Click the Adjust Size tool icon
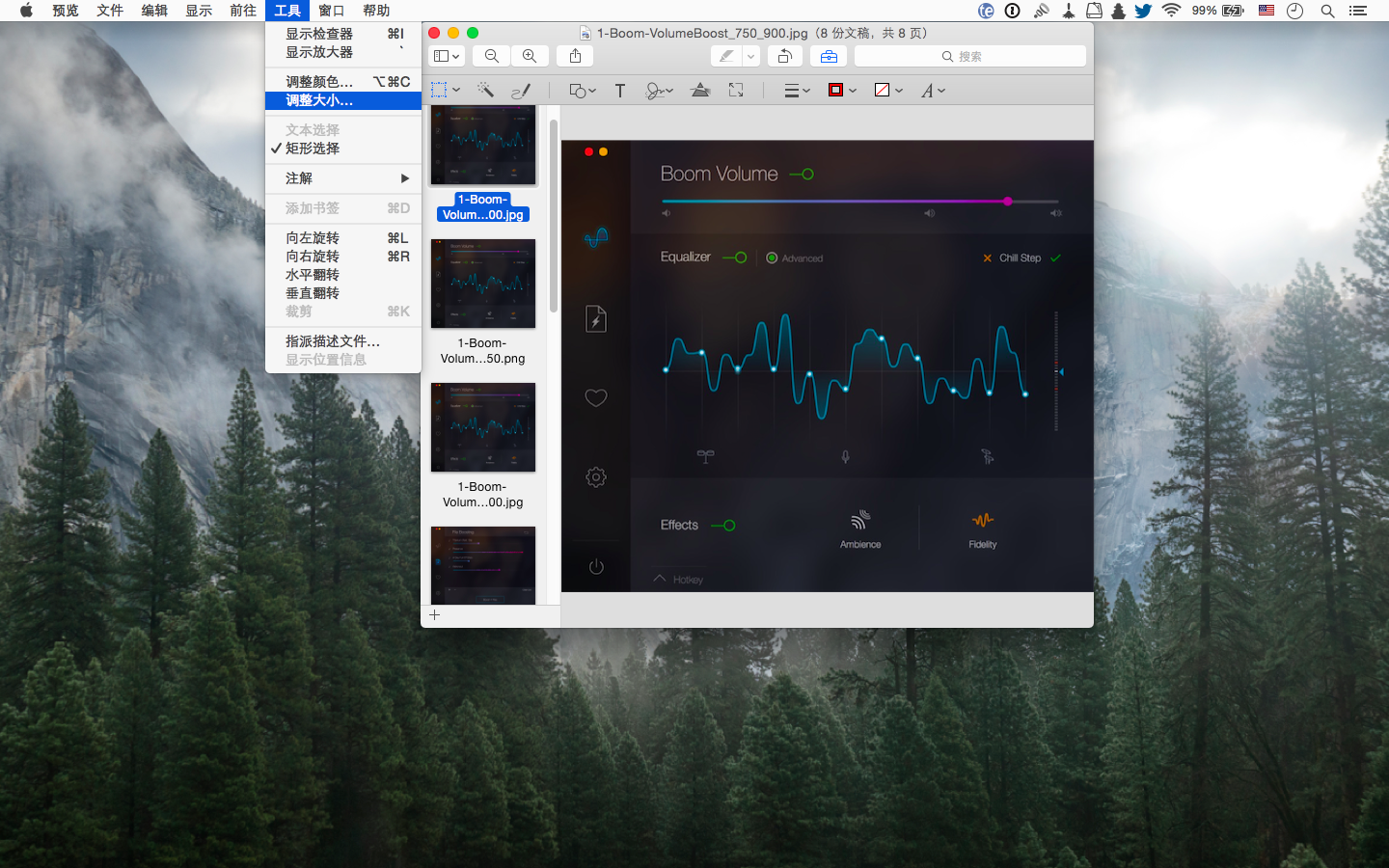 (736, 90)
